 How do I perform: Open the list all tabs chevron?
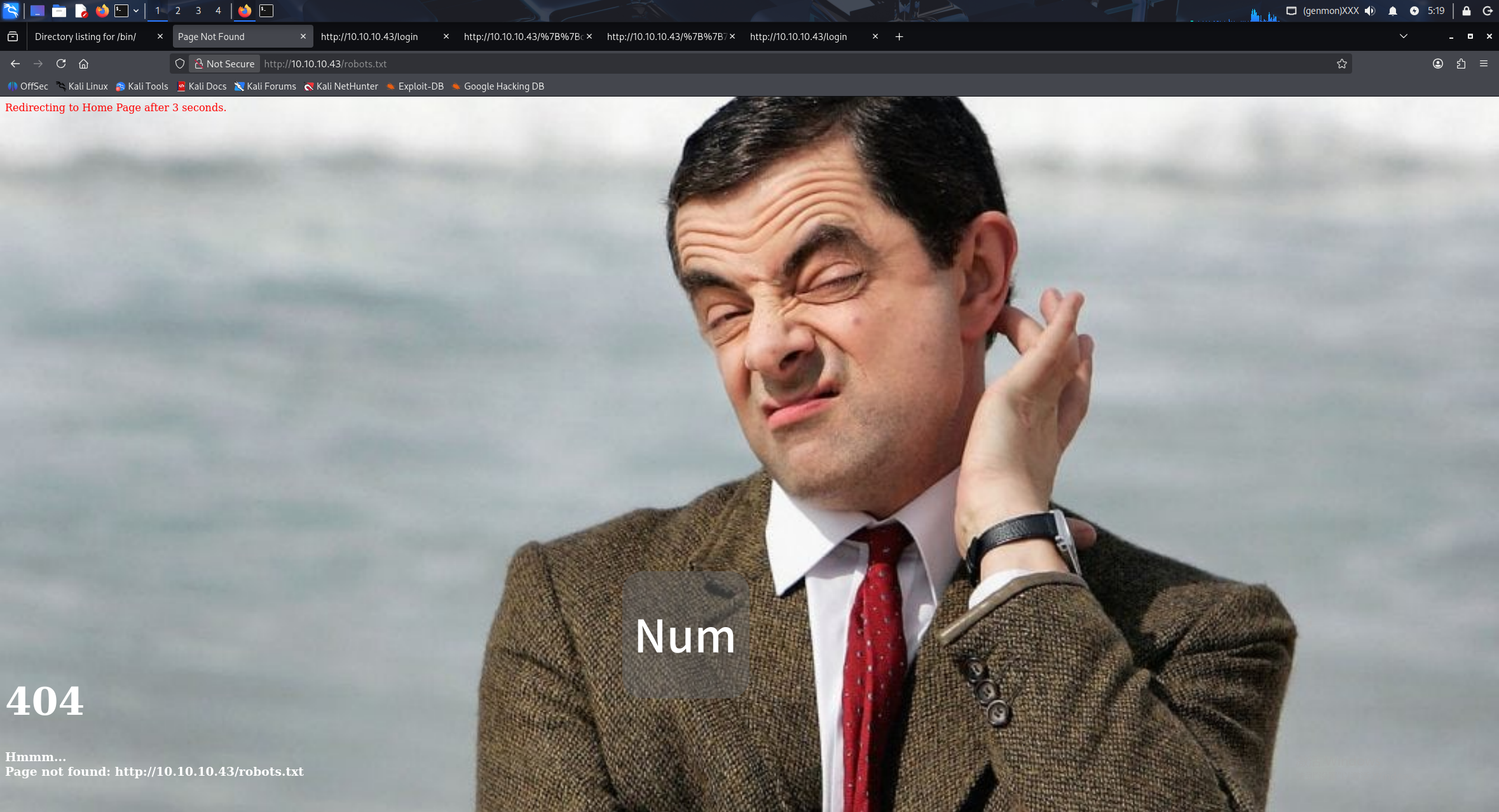point(1403,36)
